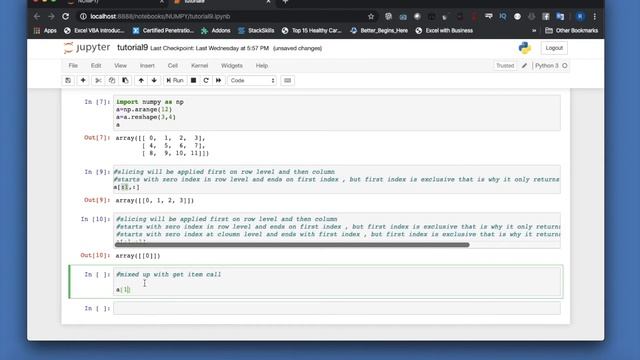Image resolution: width=640 pixels, height=360 pixels.
Task: Click the Python logo icon
Action: (525, 48)
